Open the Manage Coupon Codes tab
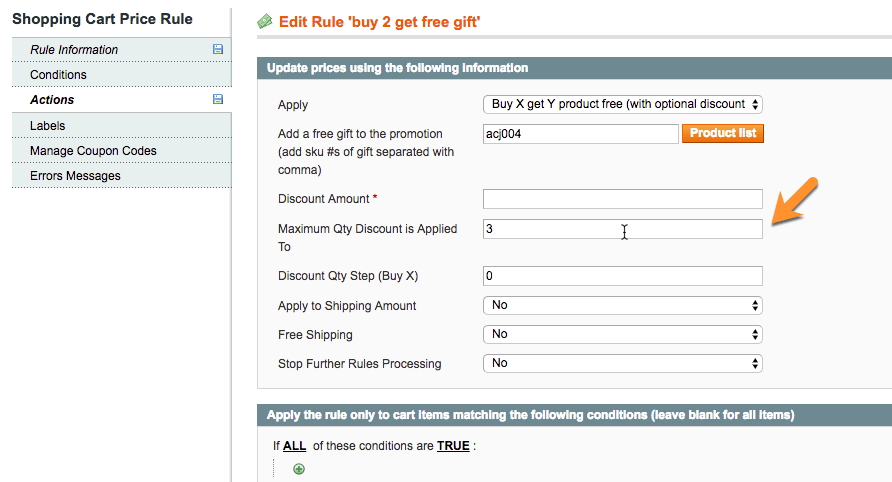Screen dimensions: 892x482 click(x=93, y=151)
